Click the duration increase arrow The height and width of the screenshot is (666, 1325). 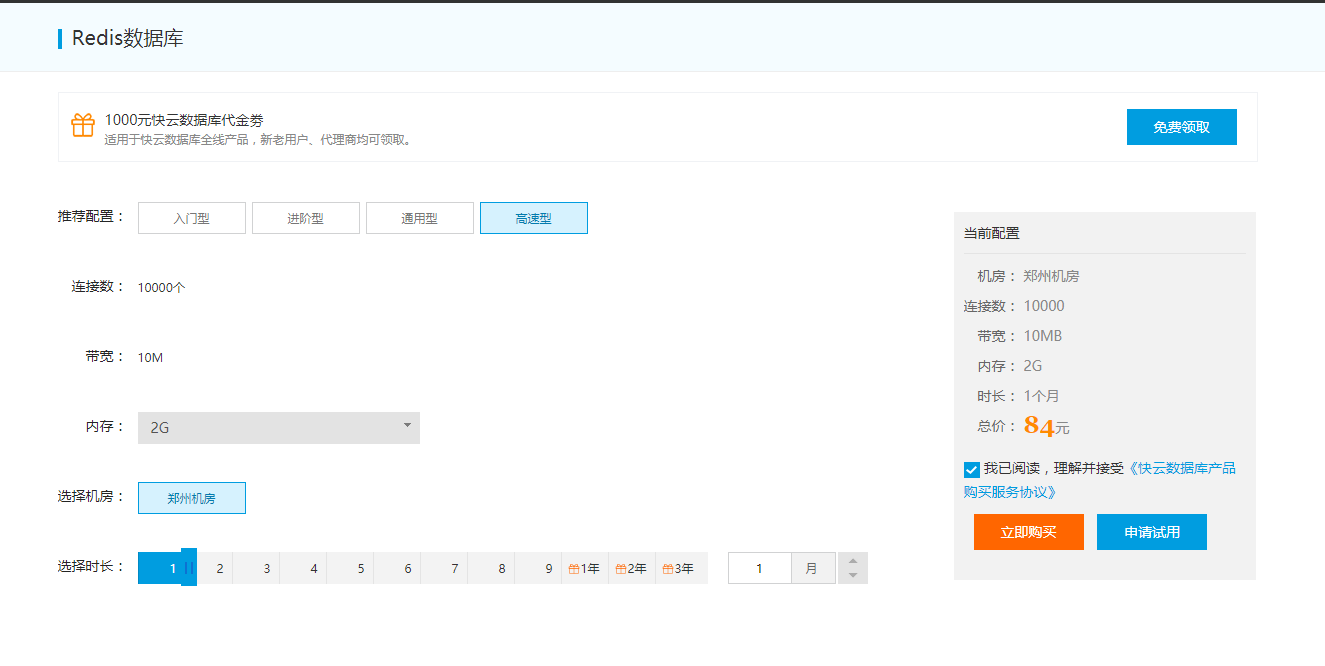tap(853, 561)
